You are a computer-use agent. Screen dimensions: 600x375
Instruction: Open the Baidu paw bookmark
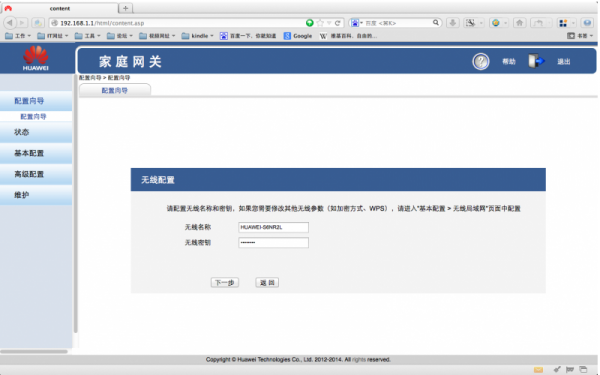248,36
